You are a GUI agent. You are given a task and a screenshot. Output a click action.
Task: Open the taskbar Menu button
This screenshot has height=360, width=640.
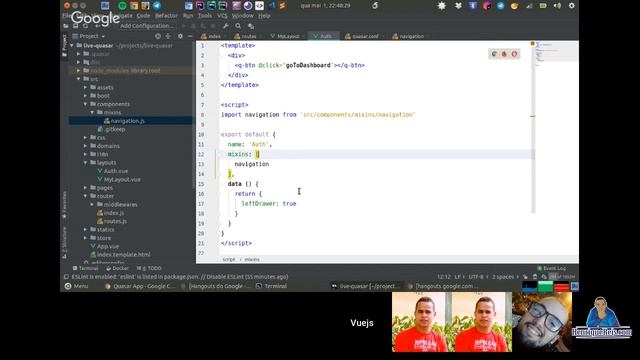click(x=76, y=286)
